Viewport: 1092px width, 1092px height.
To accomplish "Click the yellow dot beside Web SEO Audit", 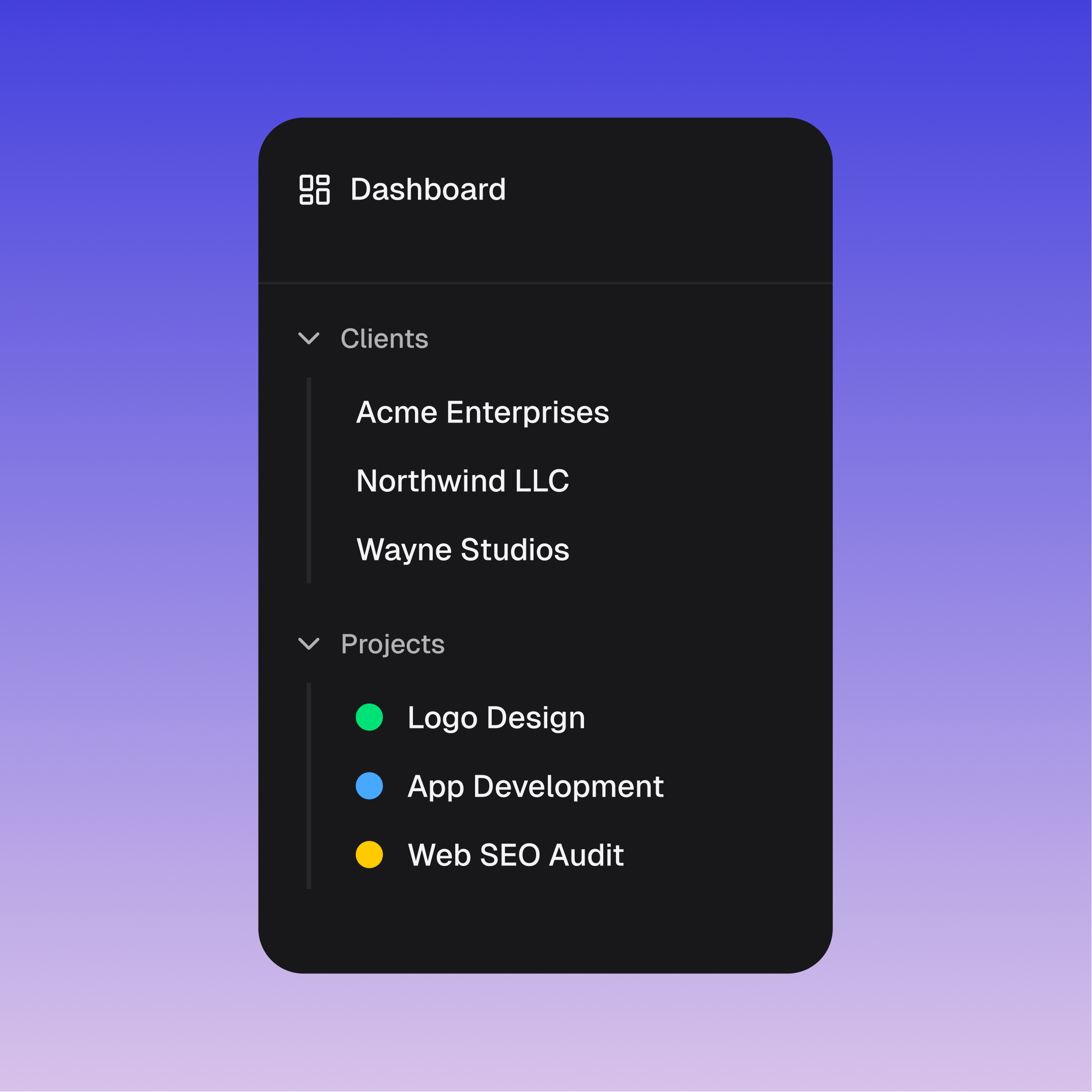I will [x=369, y=854].
